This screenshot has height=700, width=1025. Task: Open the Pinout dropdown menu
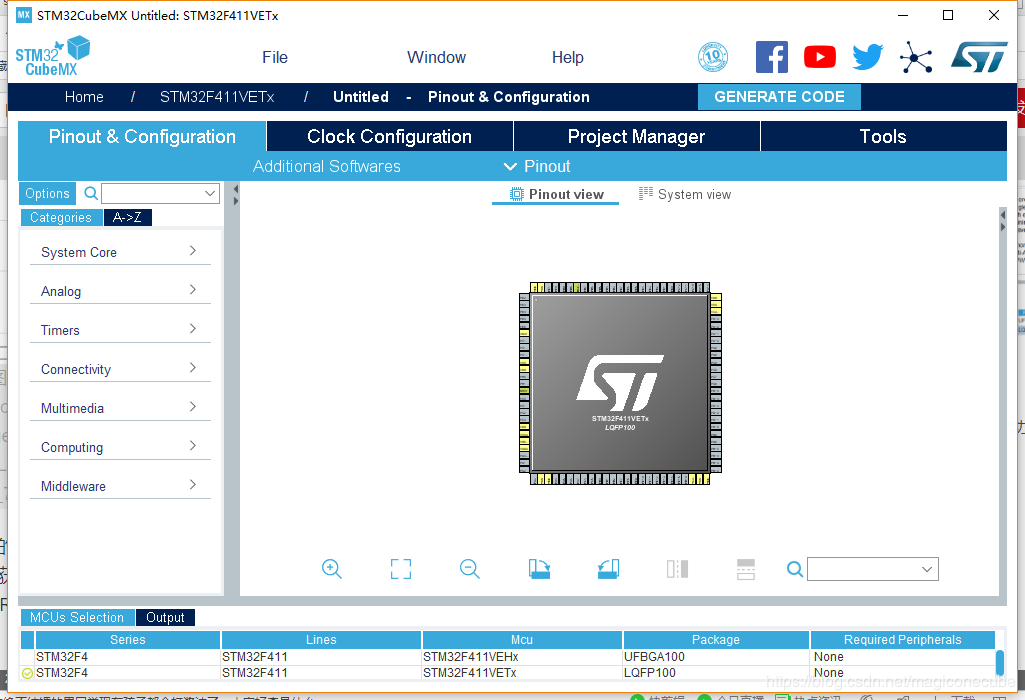(x=537, y=167)
